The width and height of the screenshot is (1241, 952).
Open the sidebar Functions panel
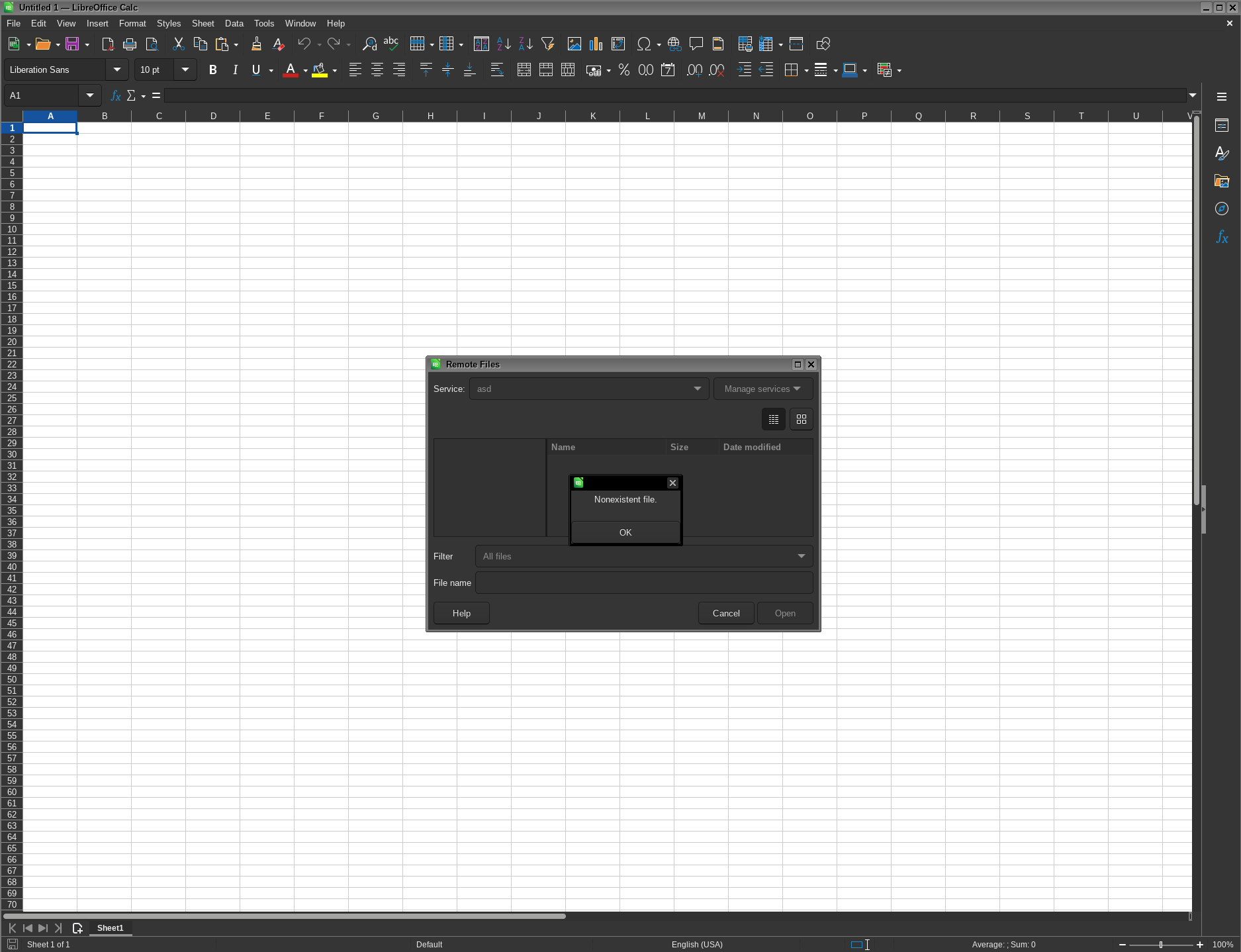pyautogui.click(x=1222, y=237)
